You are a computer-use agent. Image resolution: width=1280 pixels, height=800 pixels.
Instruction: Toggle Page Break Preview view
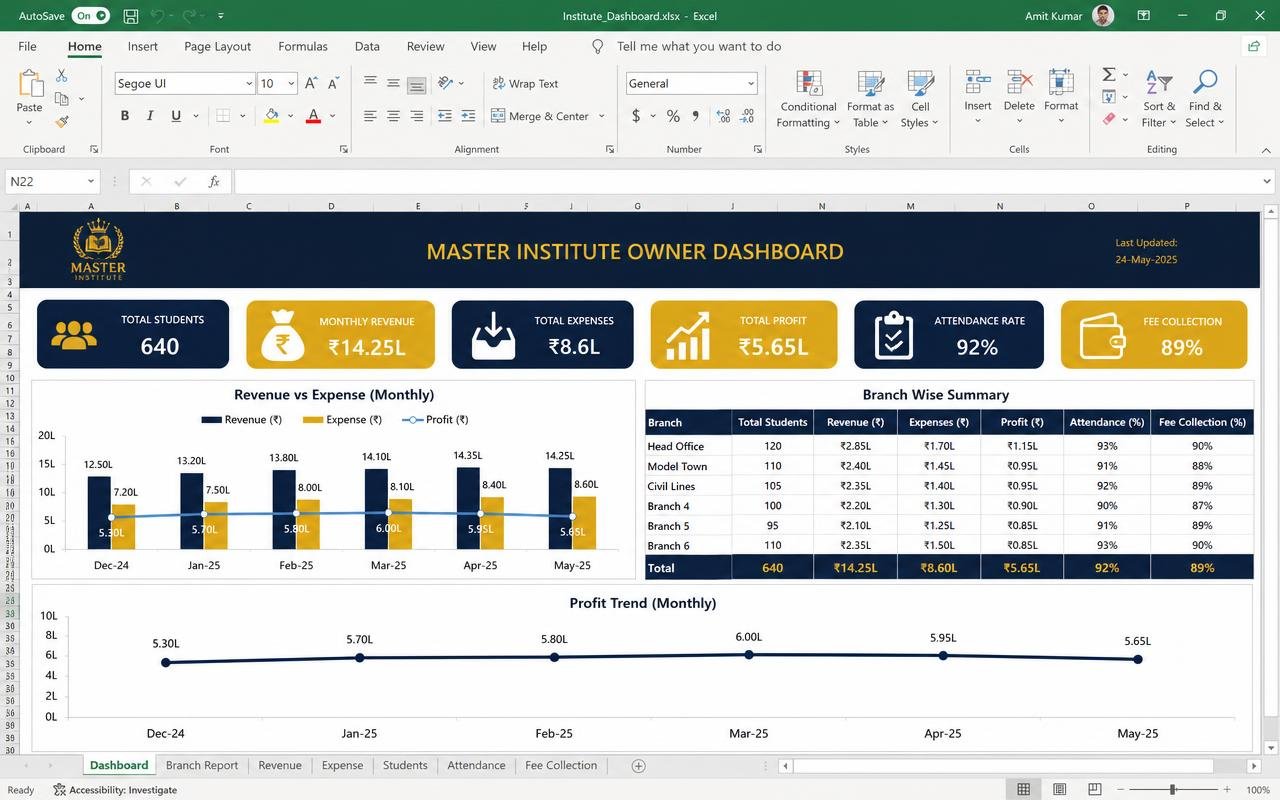pyautogui.click(x=1095, y=790)
